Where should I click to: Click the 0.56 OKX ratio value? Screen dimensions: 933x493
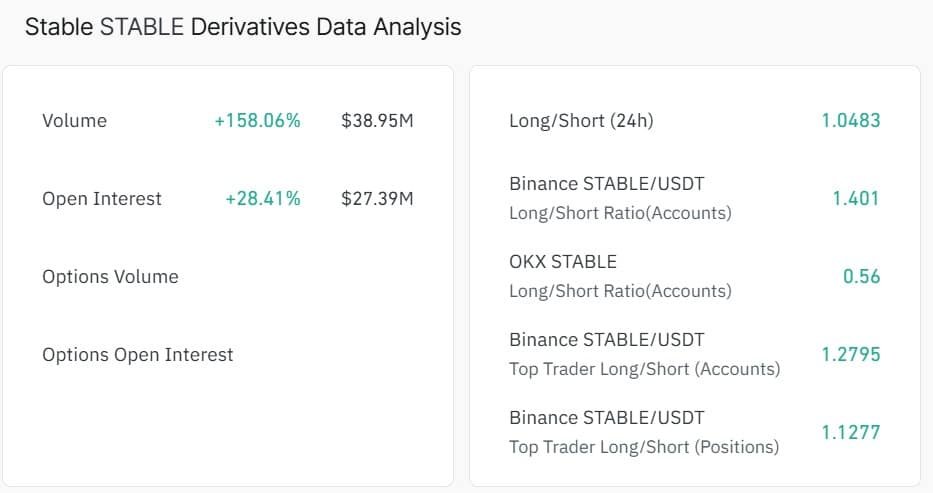click(x=861, y=277)
